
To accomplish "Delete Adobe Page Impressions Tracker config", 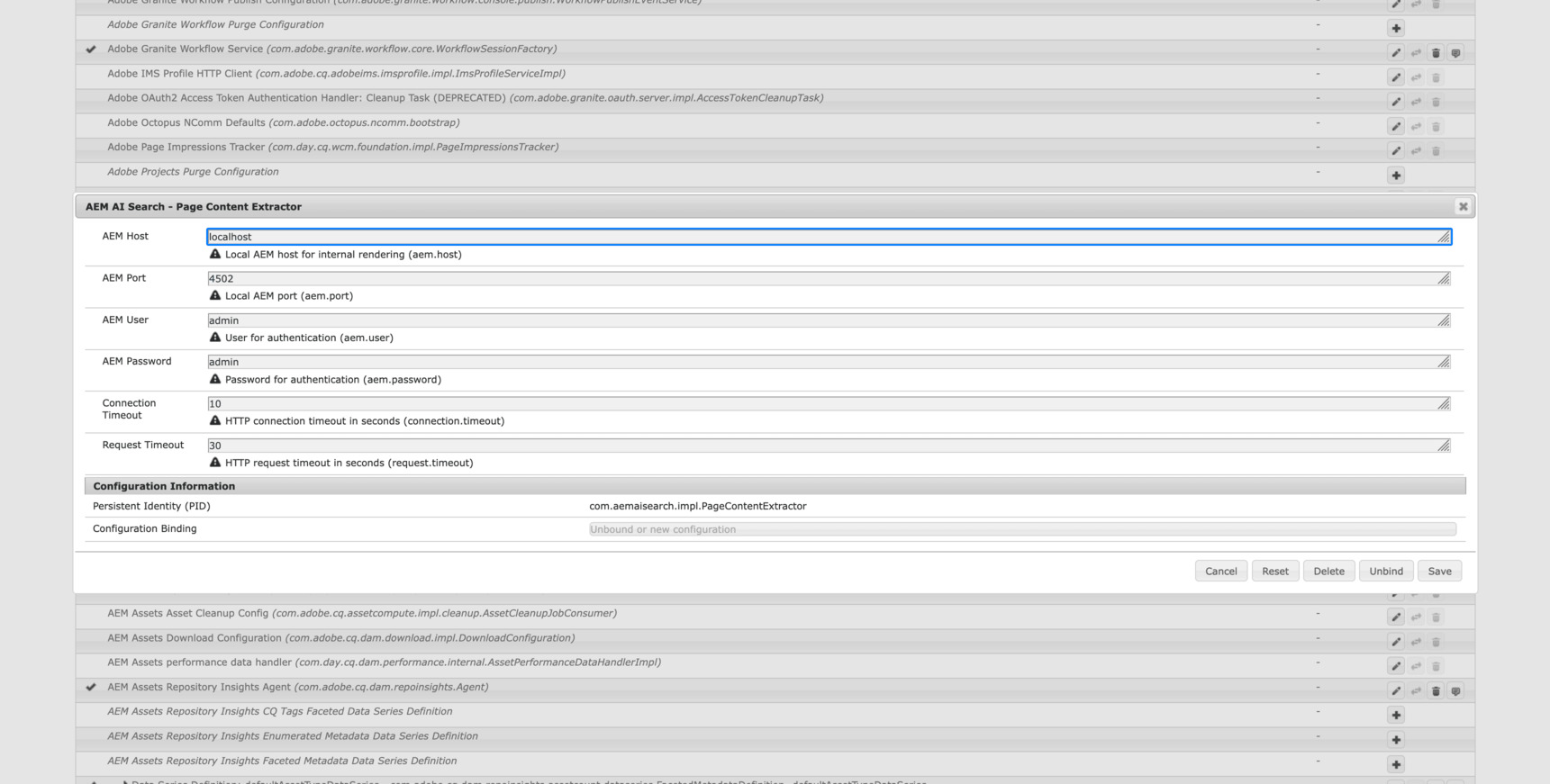I will (x=1436, y=151).
